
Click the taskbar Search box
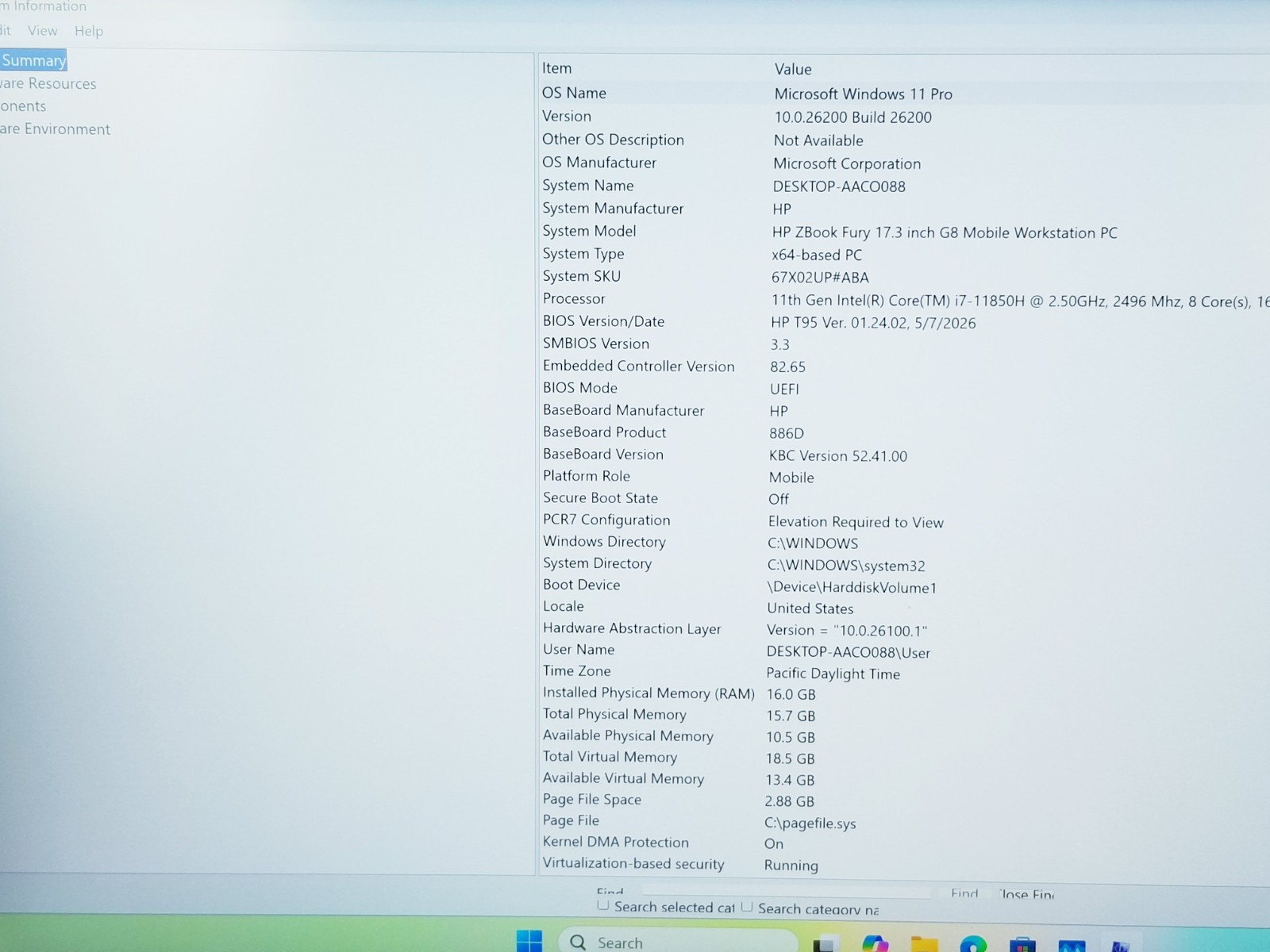[x=679, y=942]
